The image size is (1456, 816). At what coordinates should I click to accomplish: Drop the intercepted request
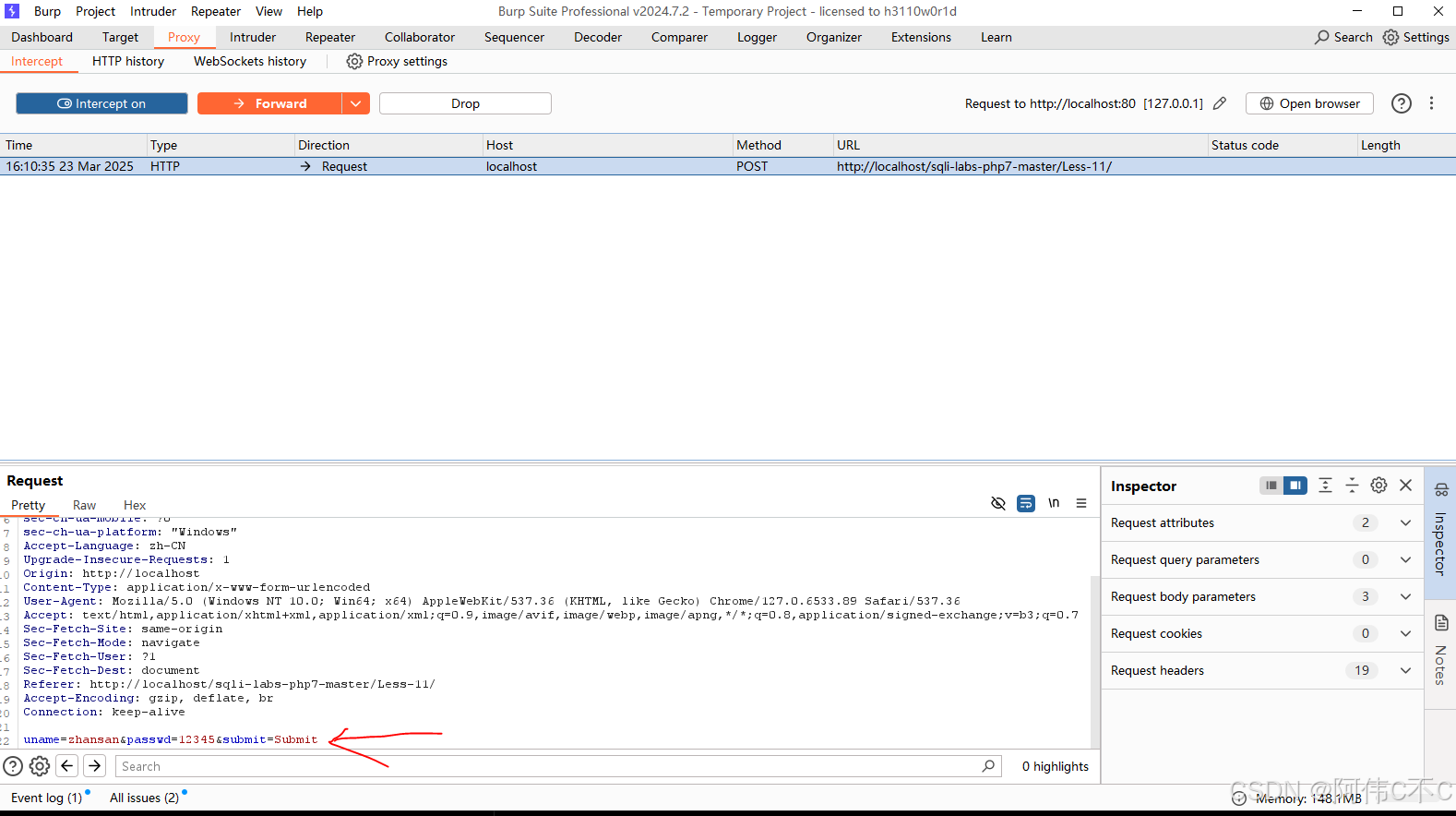pyautogui.click(x=465, y=103)
